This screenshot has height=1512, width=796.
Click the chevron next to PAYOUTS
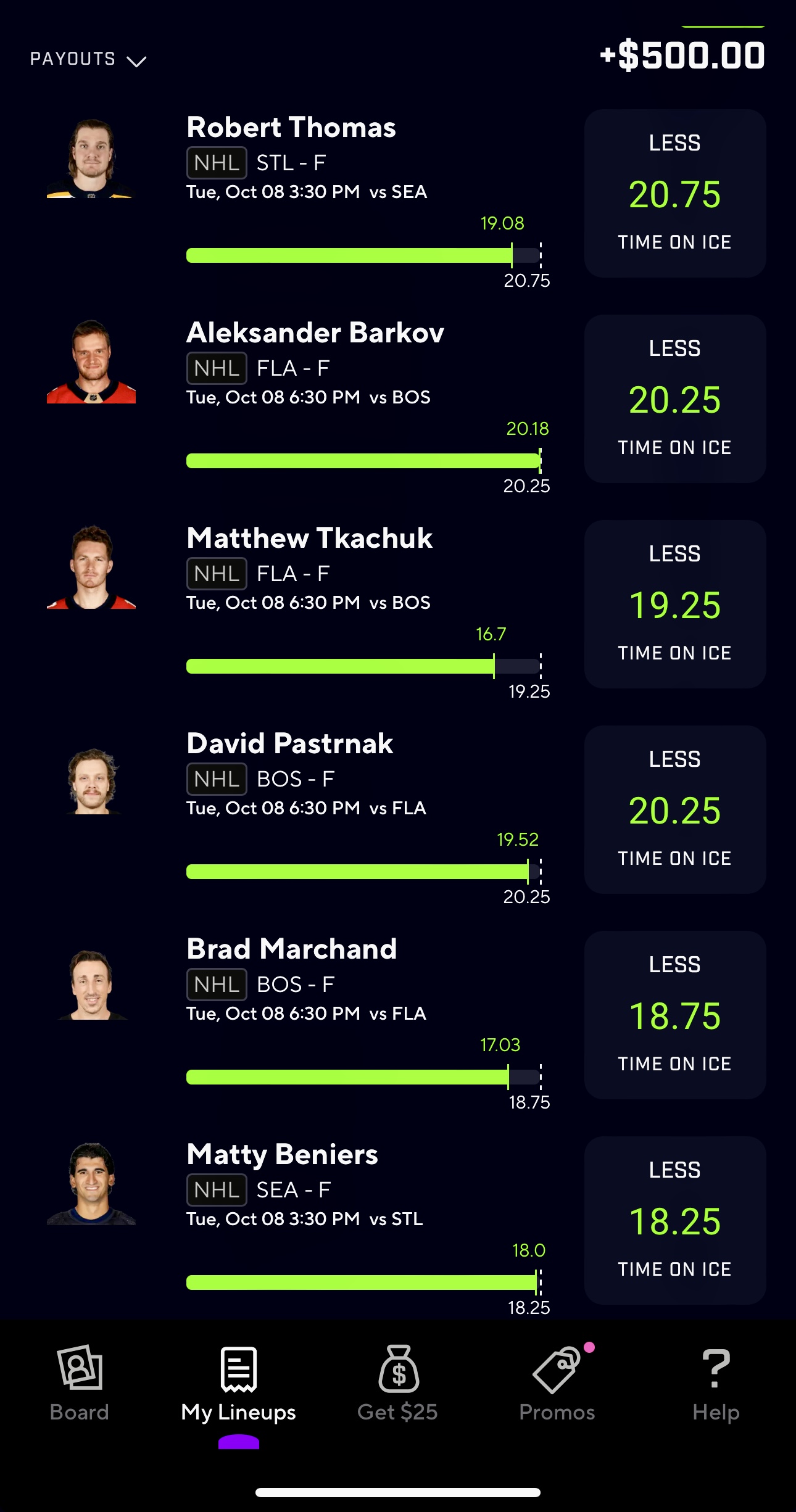click(x=136, y=61)
